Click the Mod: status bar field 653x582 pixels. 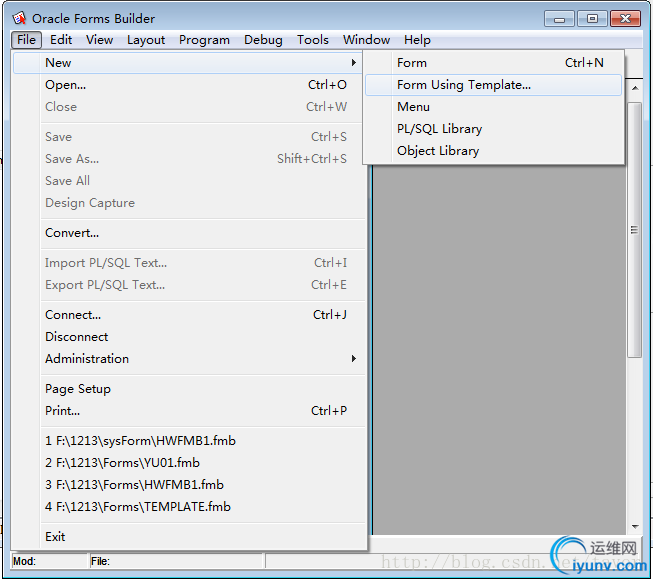coord(50,562)
